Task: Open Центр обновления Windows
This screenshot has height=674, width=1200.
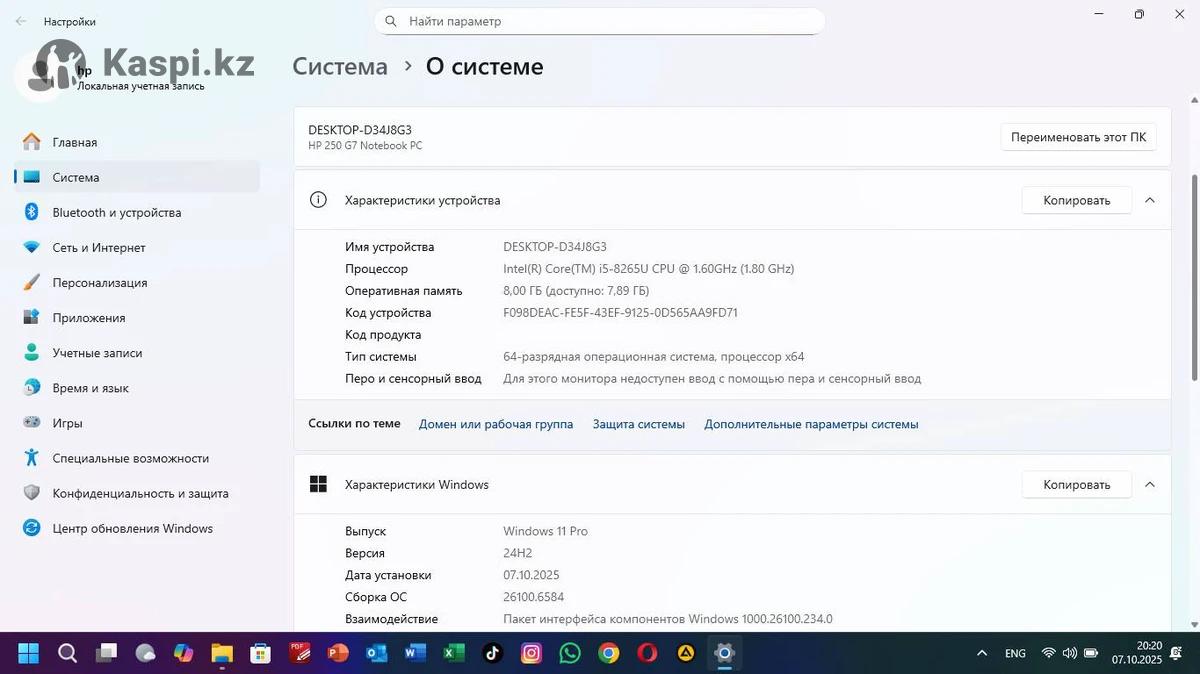Action: [132, 528]
